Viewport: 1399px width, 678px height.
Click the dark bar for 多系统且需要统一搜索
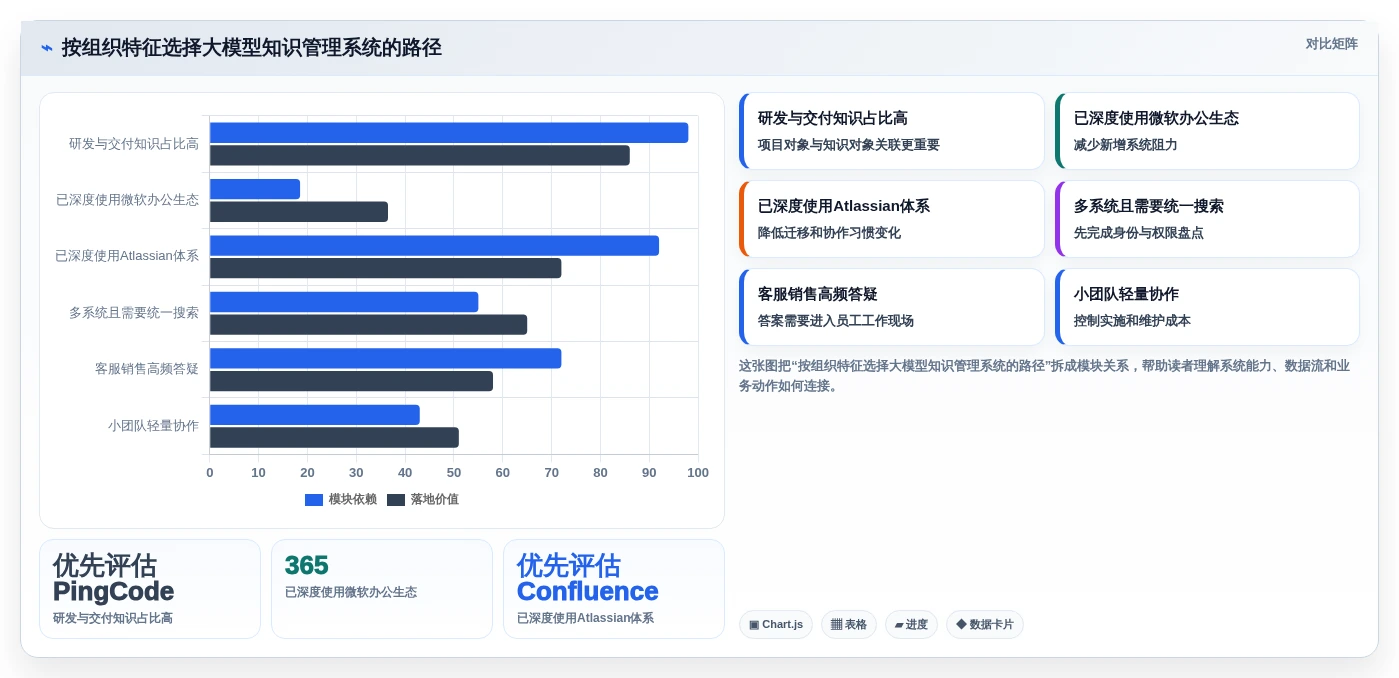coord(368,325)
